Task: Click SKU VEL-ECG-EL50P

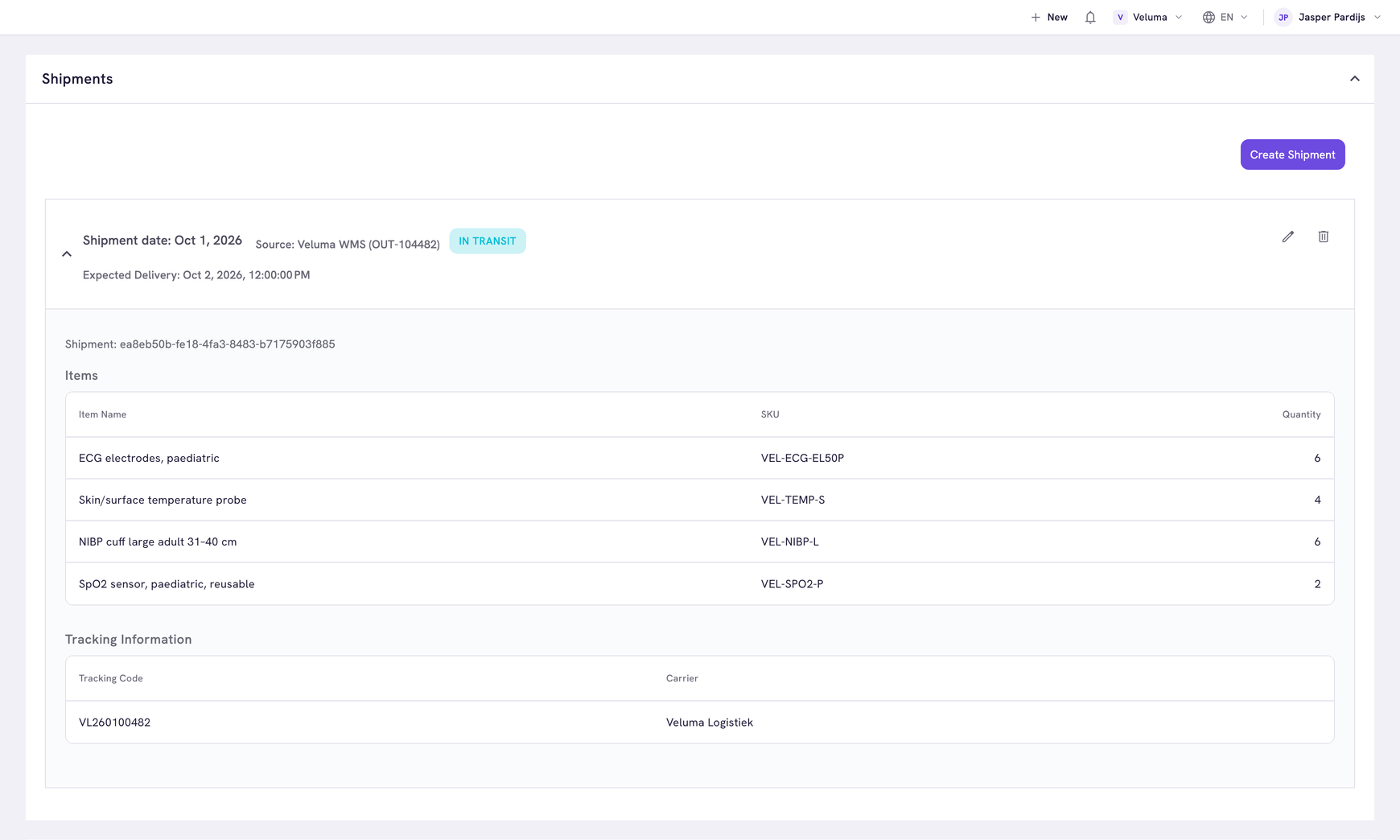Action: coord(802,458)
